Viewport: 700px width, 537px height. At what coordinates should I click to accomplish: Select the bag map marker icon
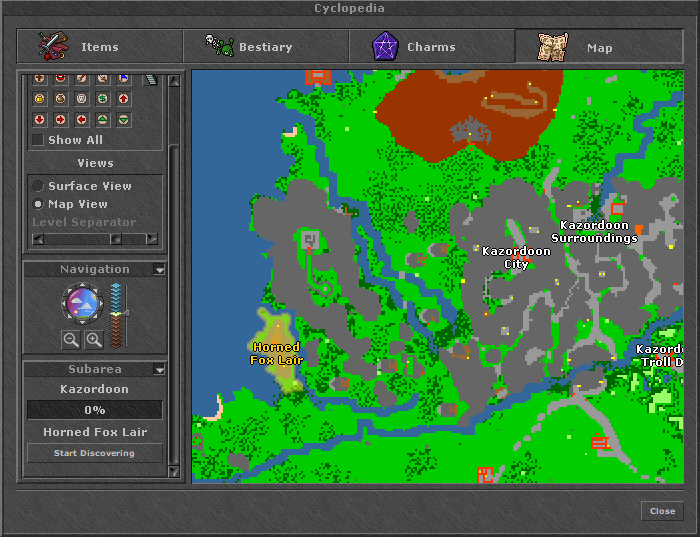click(x=60, y=98)
